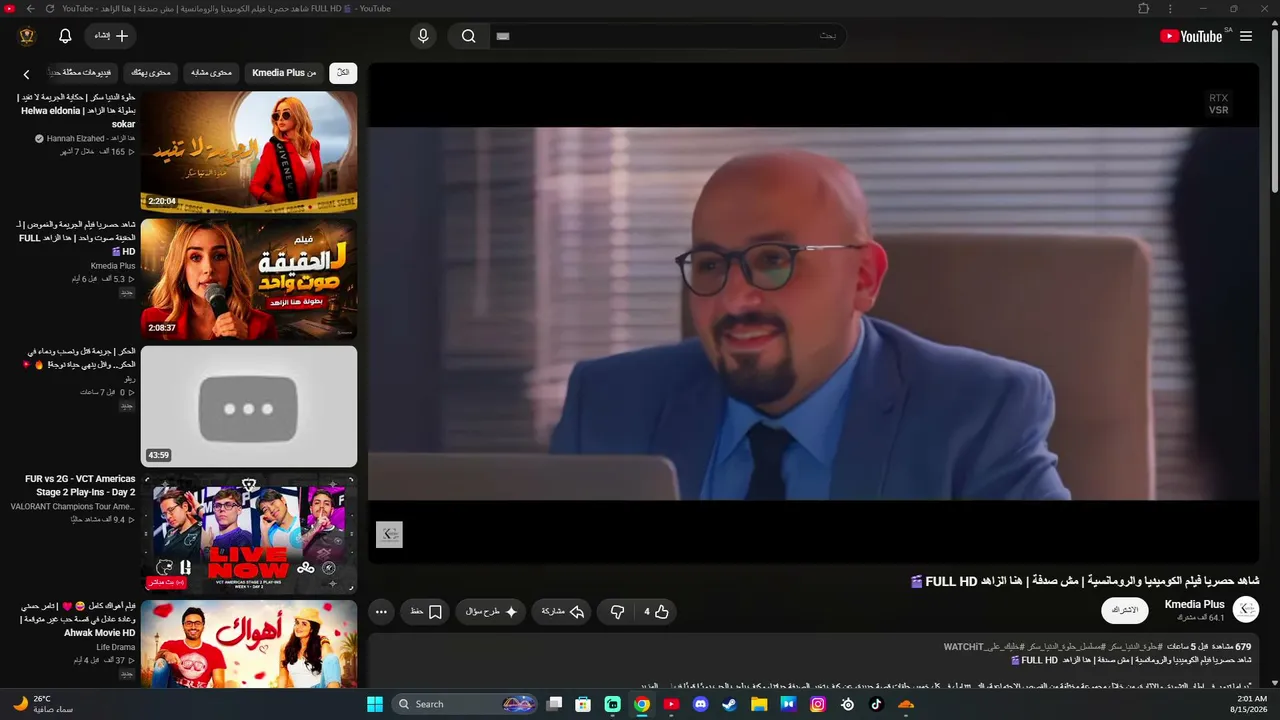
Task: Open the 43:59 placeholder video thumbnail
Action: [x=249, y=406]
